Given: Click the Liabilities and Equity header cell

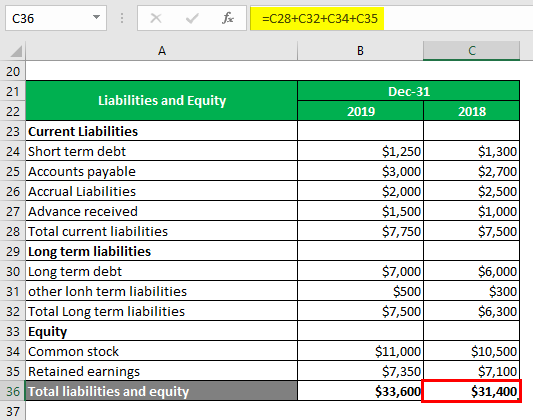Looking at the screenshot, I should click(162, 101).
